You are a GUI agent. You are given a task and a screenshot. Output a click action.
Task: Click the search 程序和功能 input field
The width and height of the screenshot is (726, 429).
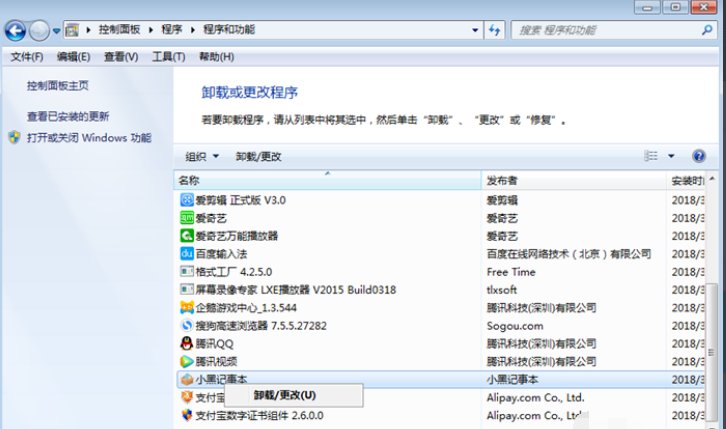coord(604,30)
